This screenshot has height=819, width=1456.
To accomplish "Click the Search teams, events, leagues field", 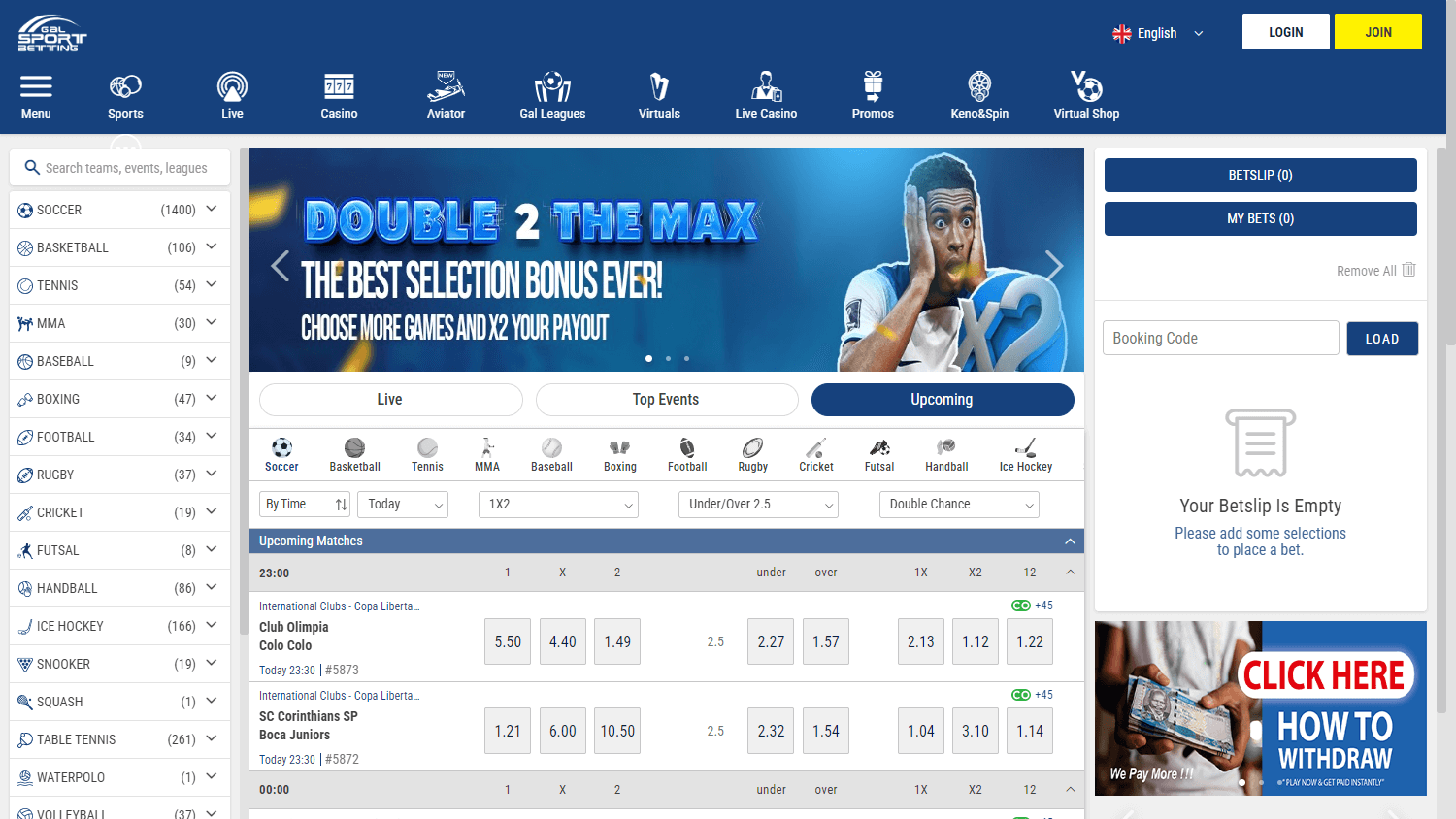I will [x=119, y=167].
